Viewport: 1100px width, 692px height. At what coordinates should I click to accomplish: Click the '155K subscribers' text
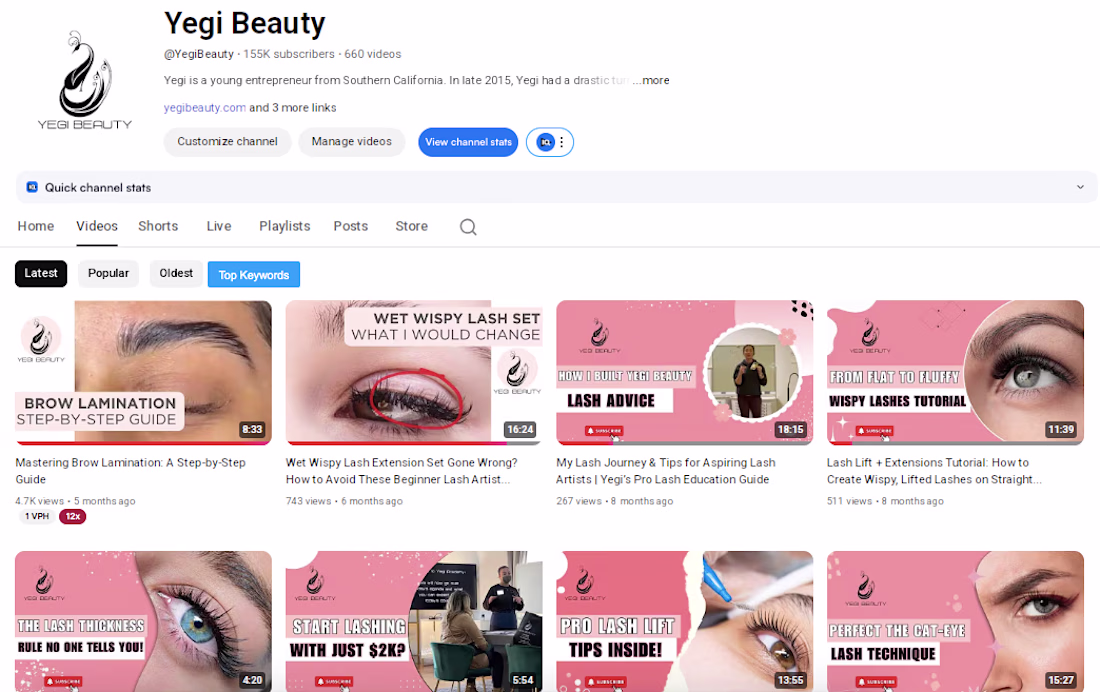click(289, 54)
